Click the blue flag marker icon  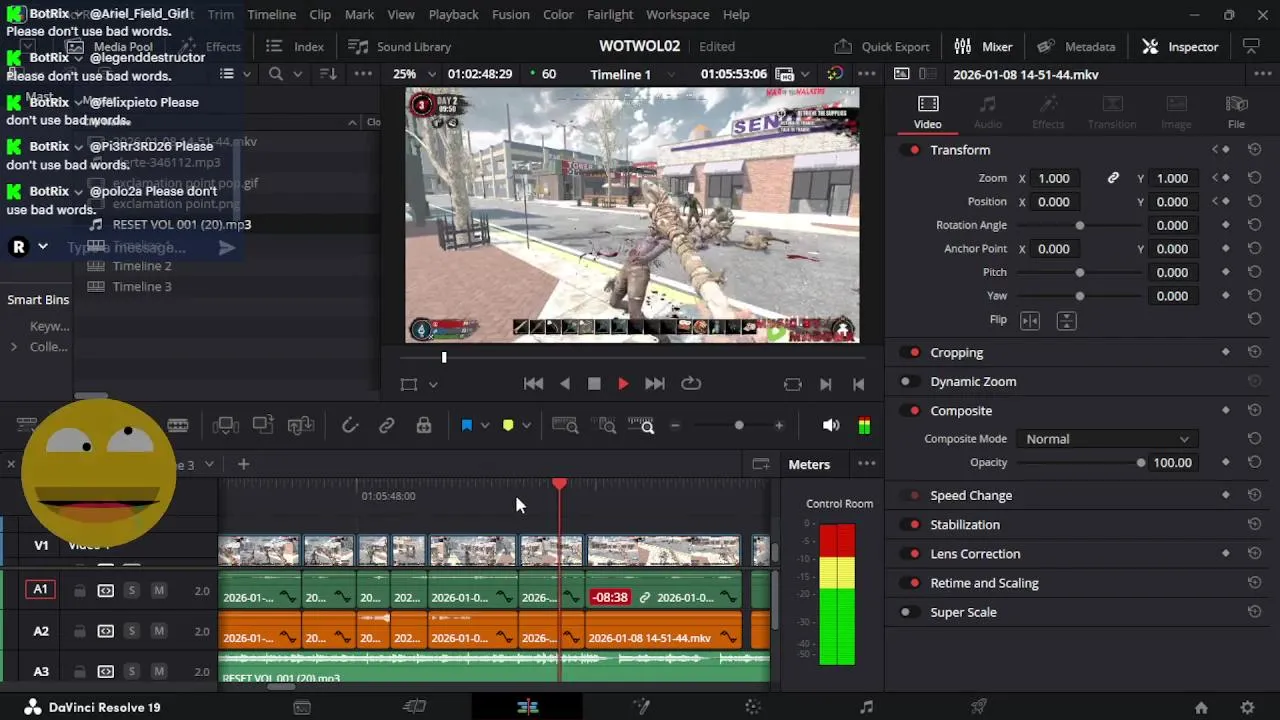point(466,426)
